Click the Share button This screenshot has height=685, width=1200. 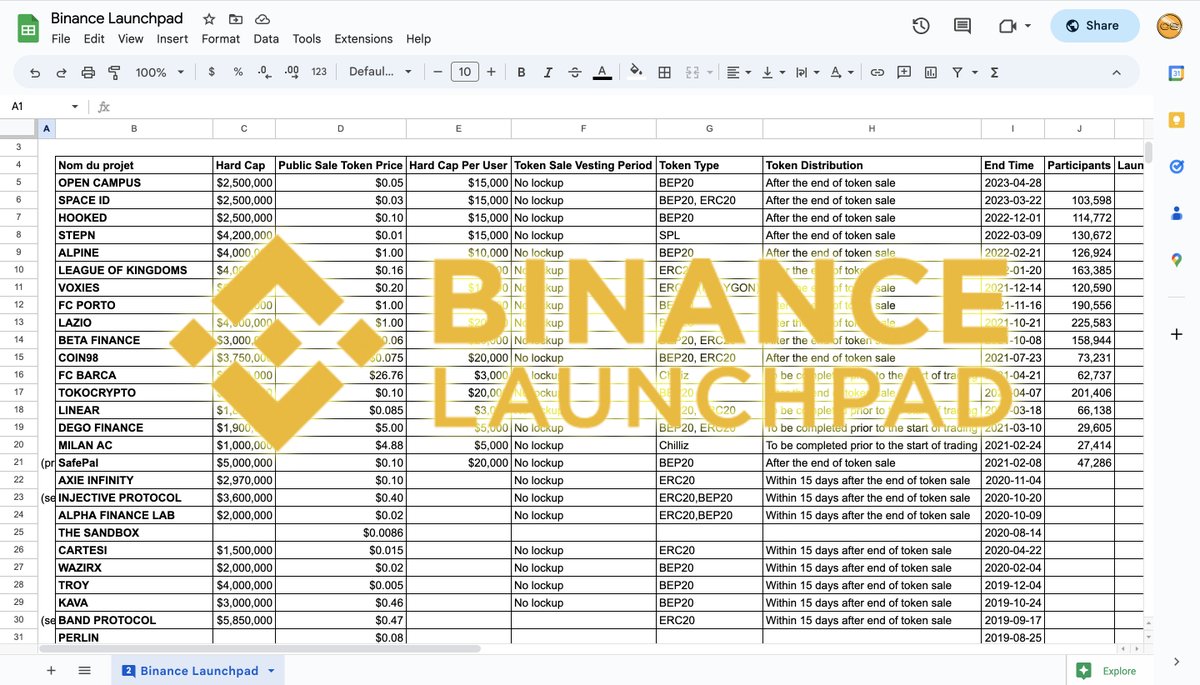1095,26
